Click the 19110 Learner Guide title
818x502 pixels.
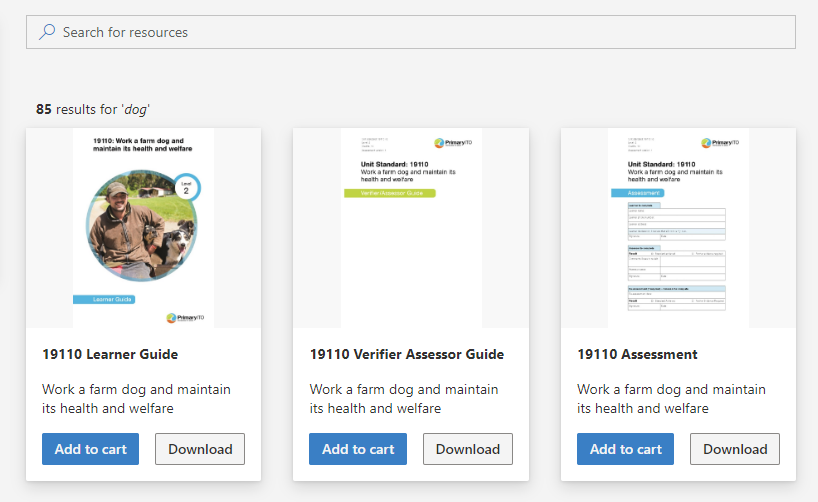coord(110,354)
